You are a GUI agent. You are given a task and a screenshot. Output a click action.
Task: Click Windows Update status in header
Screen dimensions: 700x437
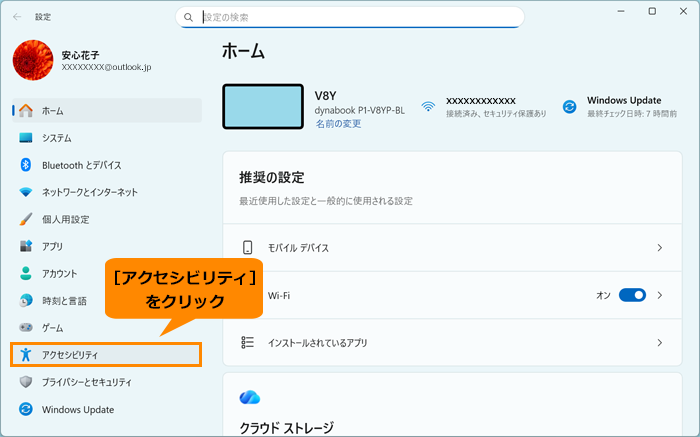tap(621, 107)
